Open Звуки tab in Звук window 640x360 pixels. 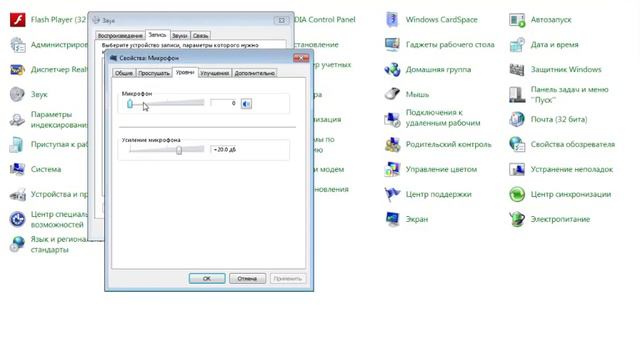point(180,36)
